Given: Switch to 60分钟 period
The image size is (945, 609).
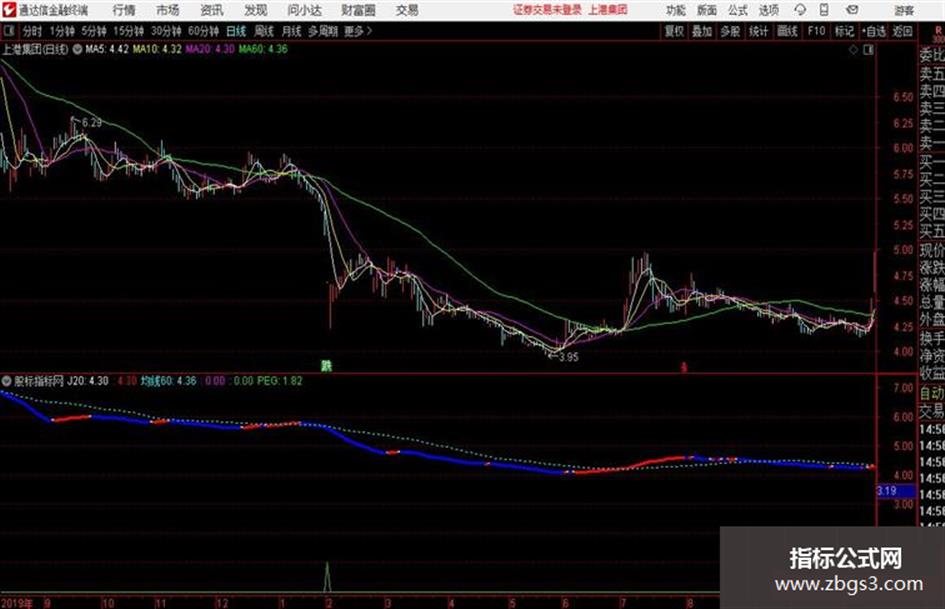Looking at the screenshot, I should click(x=203, y=31).
